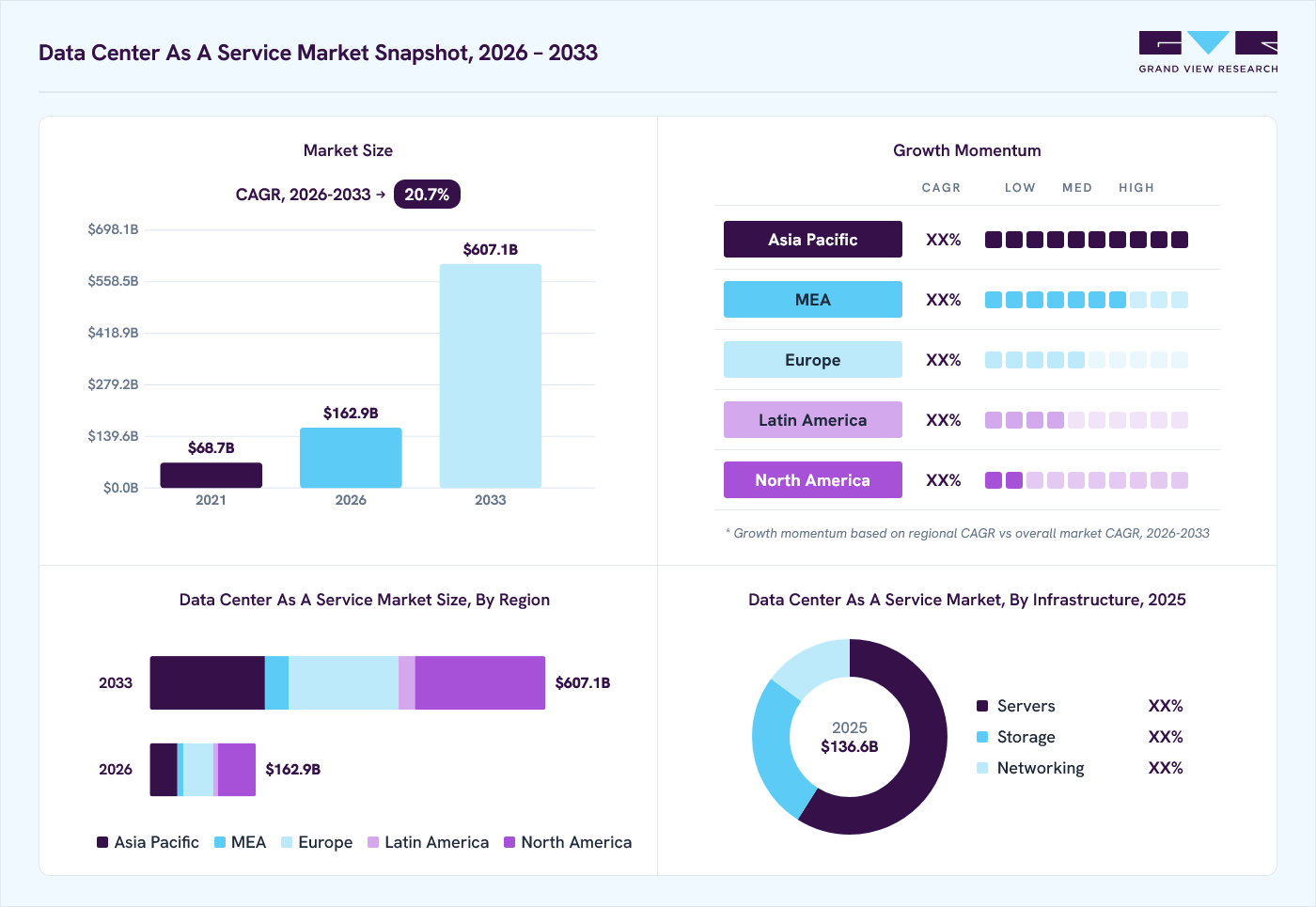This screenshot has height=907, width=1316.
Task: Select the North America region label
Action: 813,480
